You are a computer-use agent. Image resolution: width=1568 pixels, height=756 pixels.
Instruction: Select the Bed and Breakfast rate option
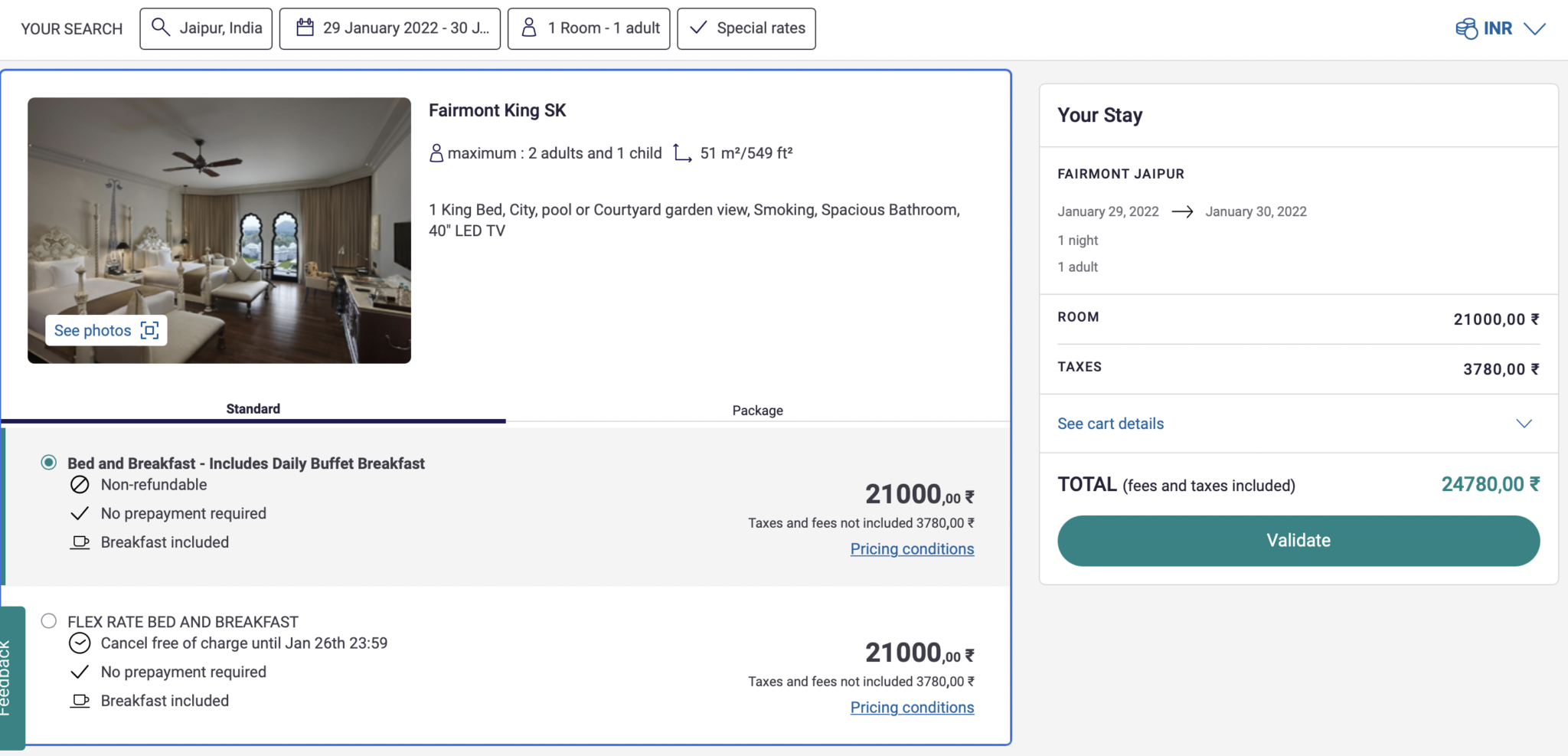49,462
